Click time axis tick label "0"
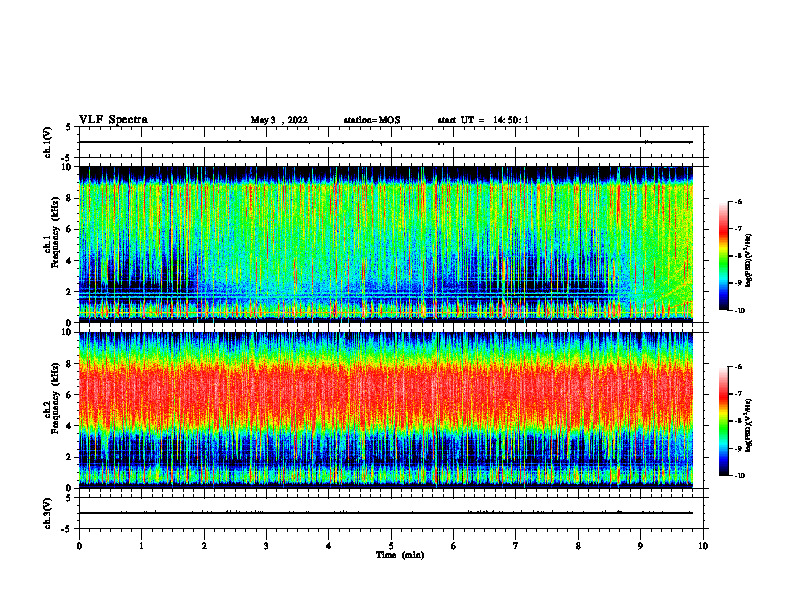792x612 pixels. click(x=79, y=546)
